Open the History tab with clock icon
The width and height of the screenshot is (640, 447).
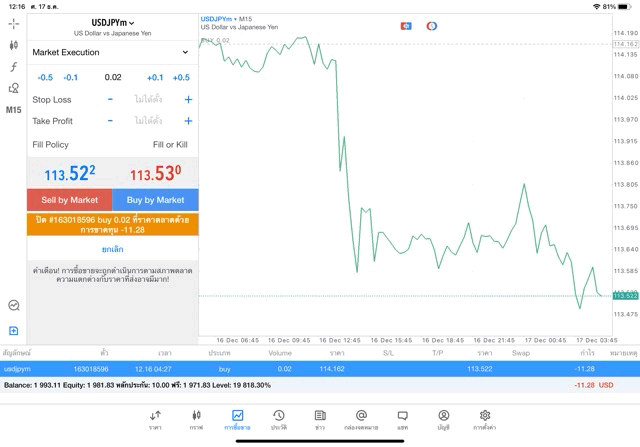coord(279,419)
